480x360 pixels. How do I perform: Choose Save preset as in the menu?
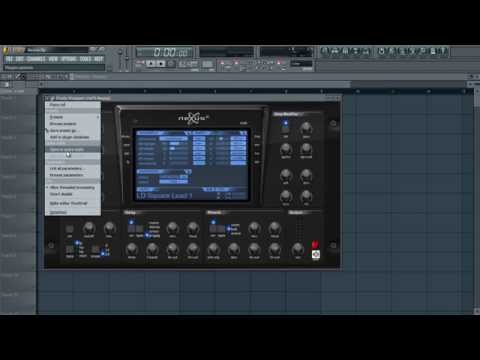click(x=73, y=130)
